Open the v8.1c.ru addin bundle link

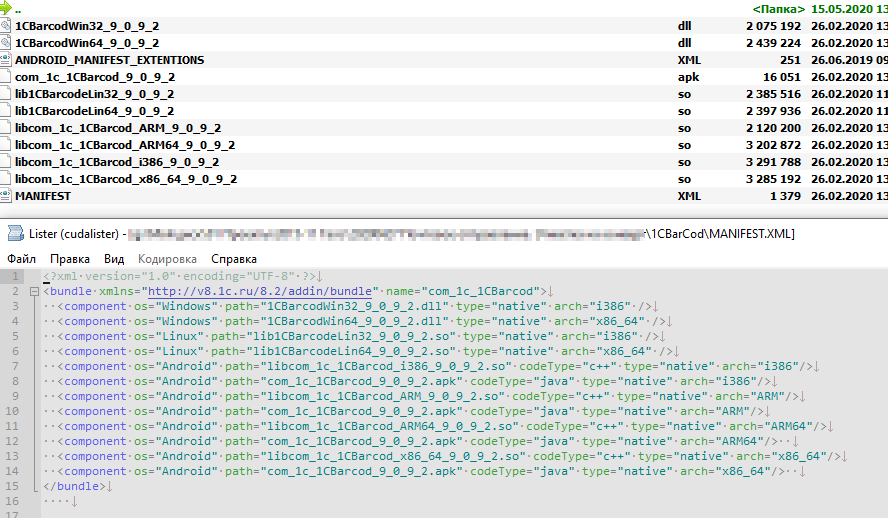pyautogui.click(x=260, y=291)
